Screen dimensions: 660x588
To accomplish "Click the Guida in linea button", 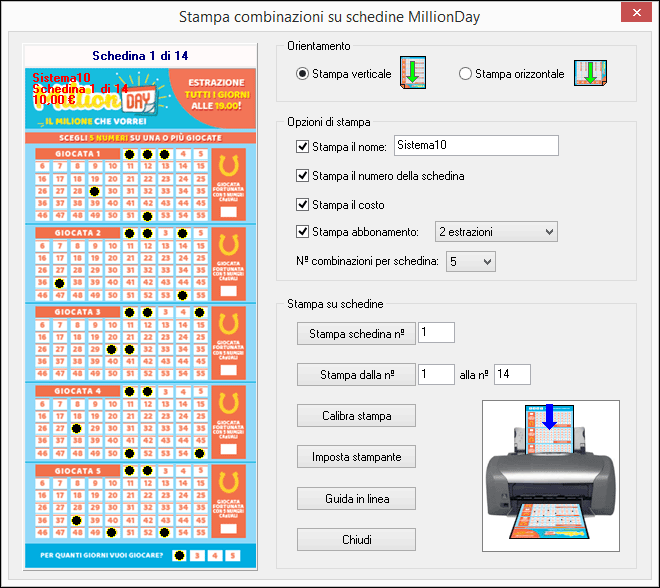I will point(355,498).
